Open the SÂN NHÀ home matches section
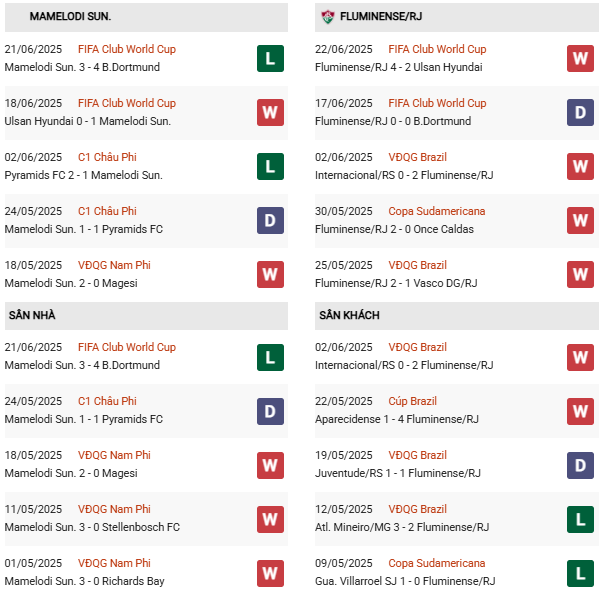 click(x=32, y=315)
